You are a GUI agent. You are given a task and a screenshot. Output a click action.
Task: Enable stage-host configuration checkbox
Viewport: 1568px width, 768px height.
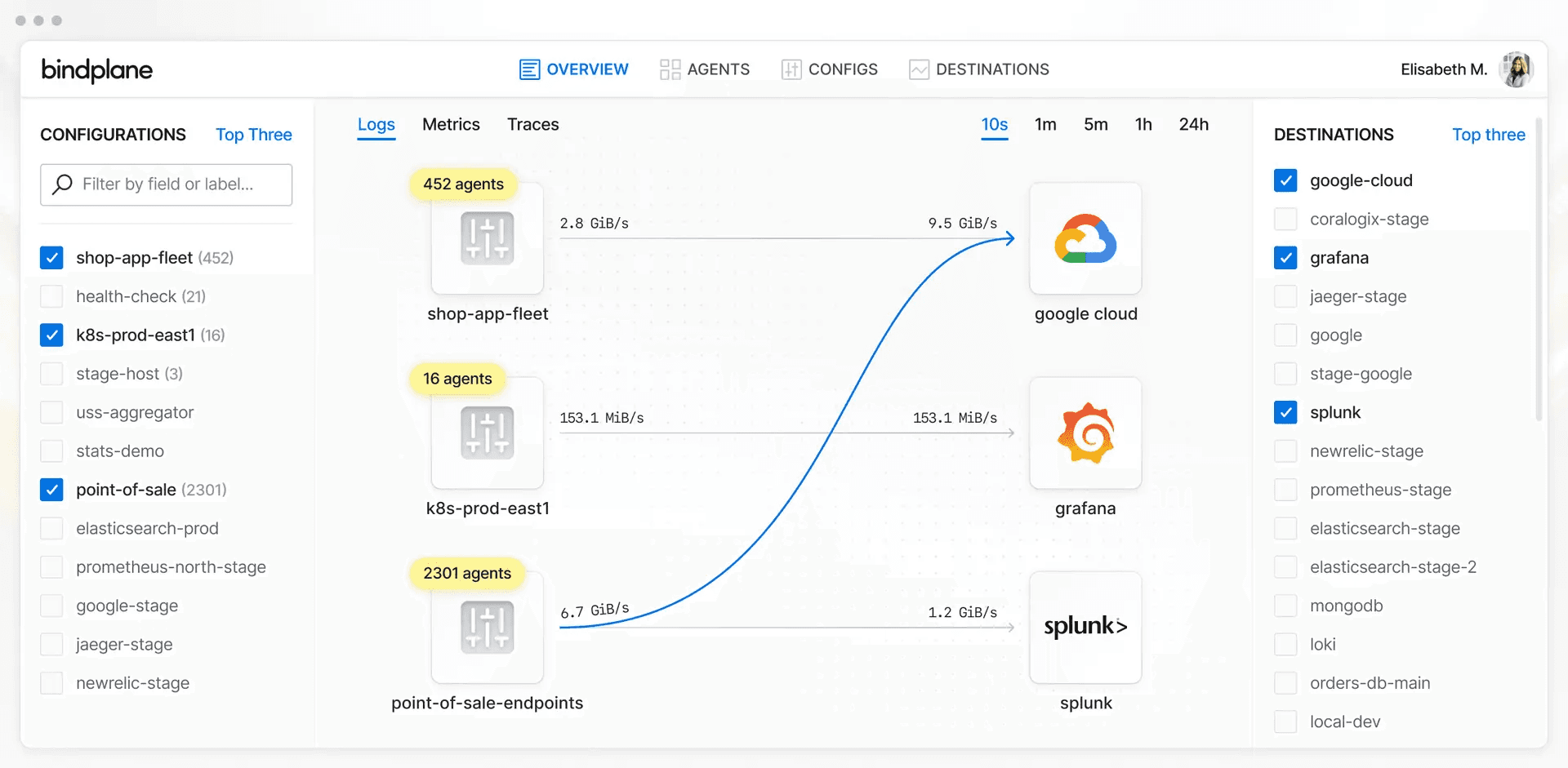51,374
